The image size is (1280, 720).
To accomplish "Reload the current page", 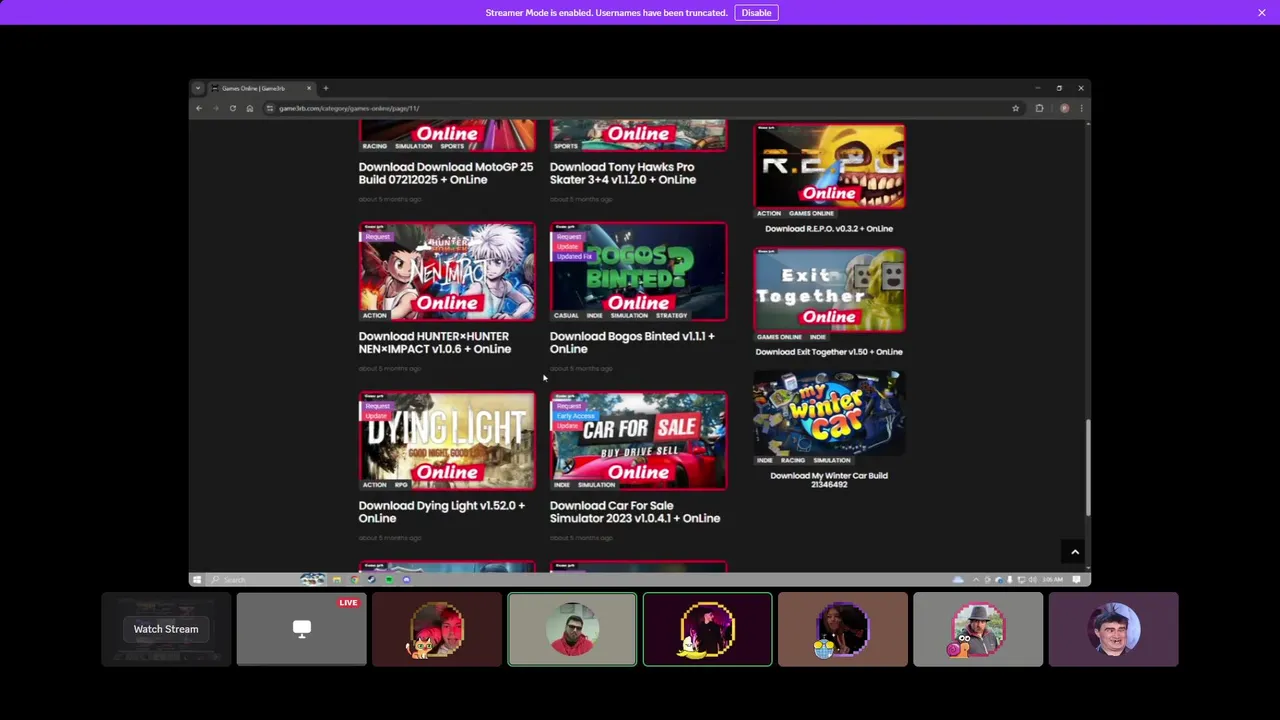I will pyautogui.click(x=232, y=108).
